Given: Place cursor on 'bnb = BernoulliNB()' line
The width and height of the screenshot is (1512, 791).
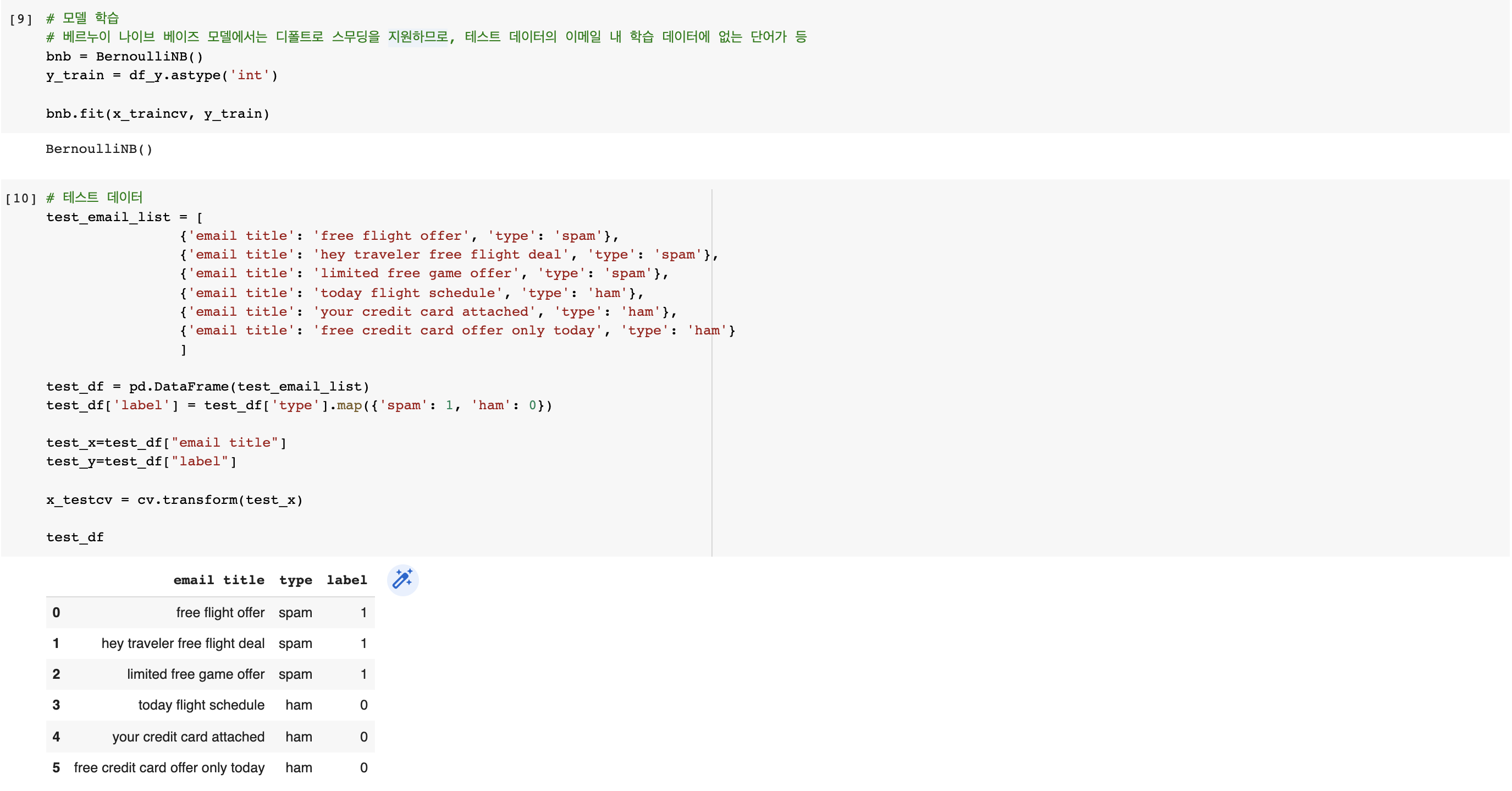Looking at the screenshot, I should [124, 56].
